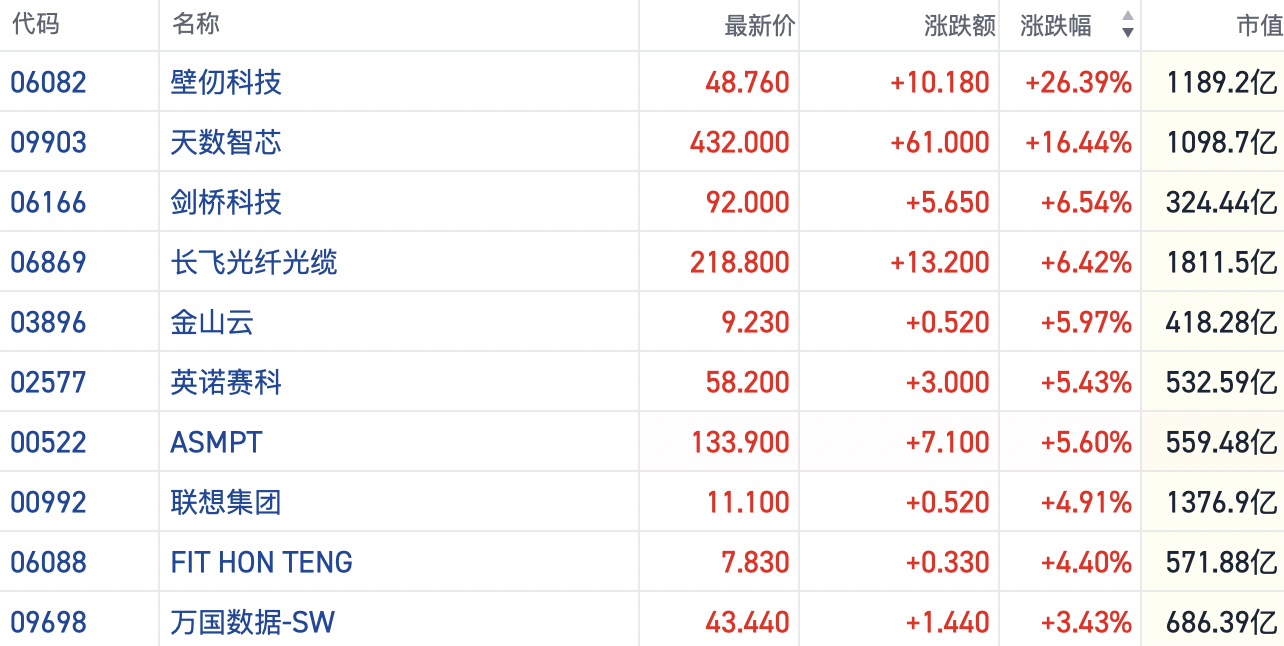
Task: Open 英诺赛科 stock page
Action: click(x=226, y=382)
